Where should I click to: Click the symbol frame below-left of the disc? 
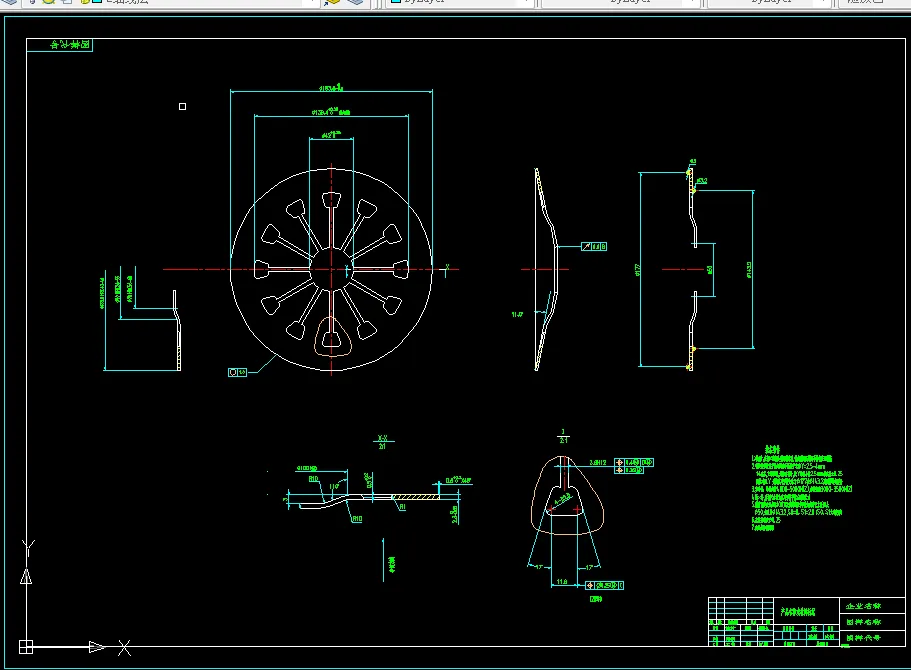[x=238, y=372]
